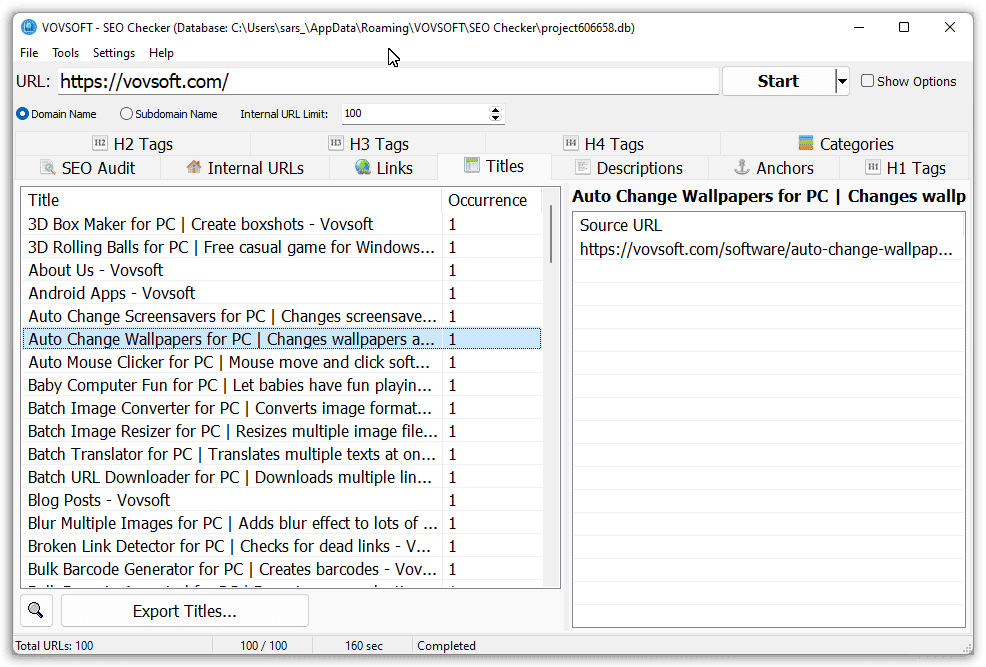Switch to the H4 Tags tab
The image size is (986, 667).
tap(604, 144)
